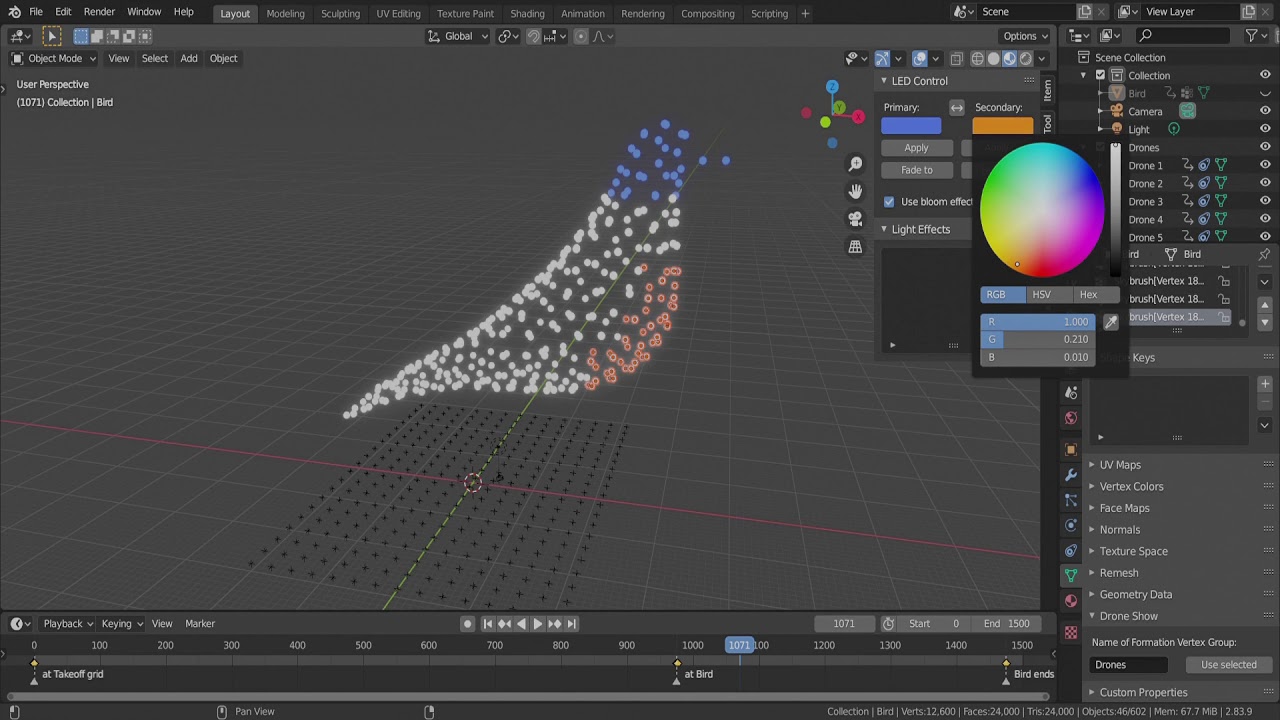Select the pan hand icon in viewport
Viewport: 1280px width, 720px height.
click(855, 191)
